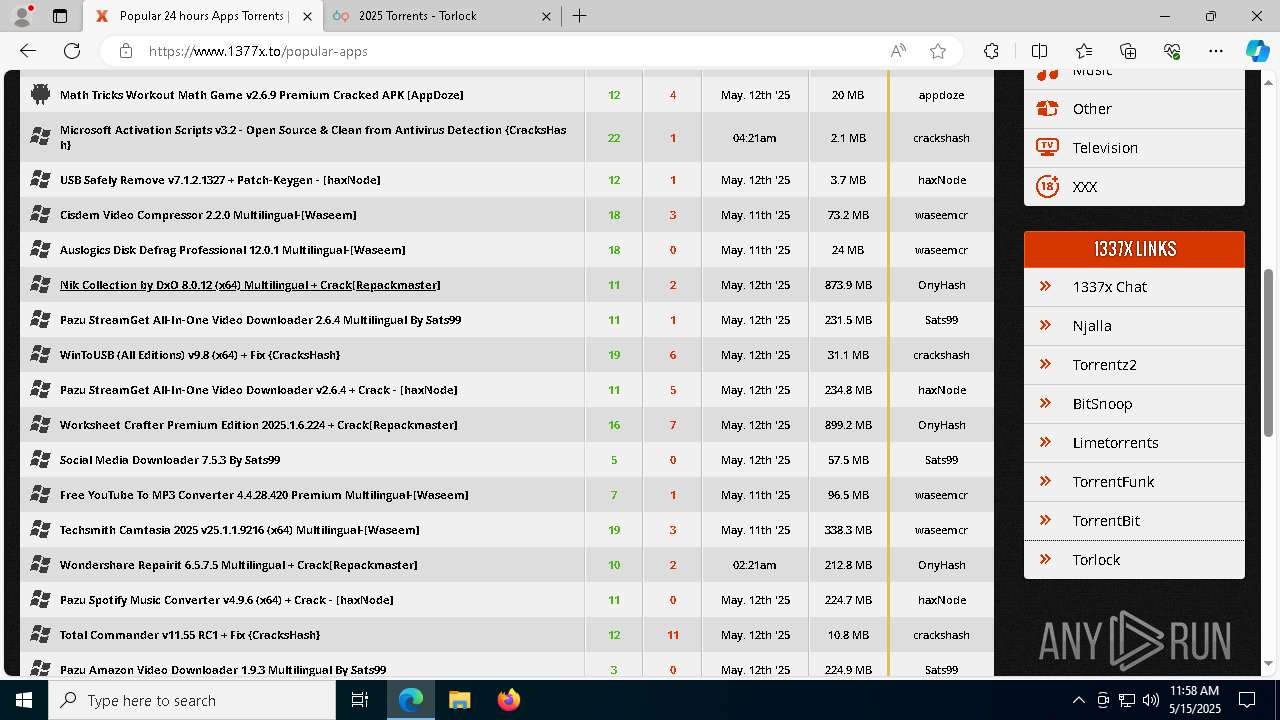1280x720 pixels.
Task: Open Worksheet Crafter Premium Edition torrent
Action: [259, 425]
